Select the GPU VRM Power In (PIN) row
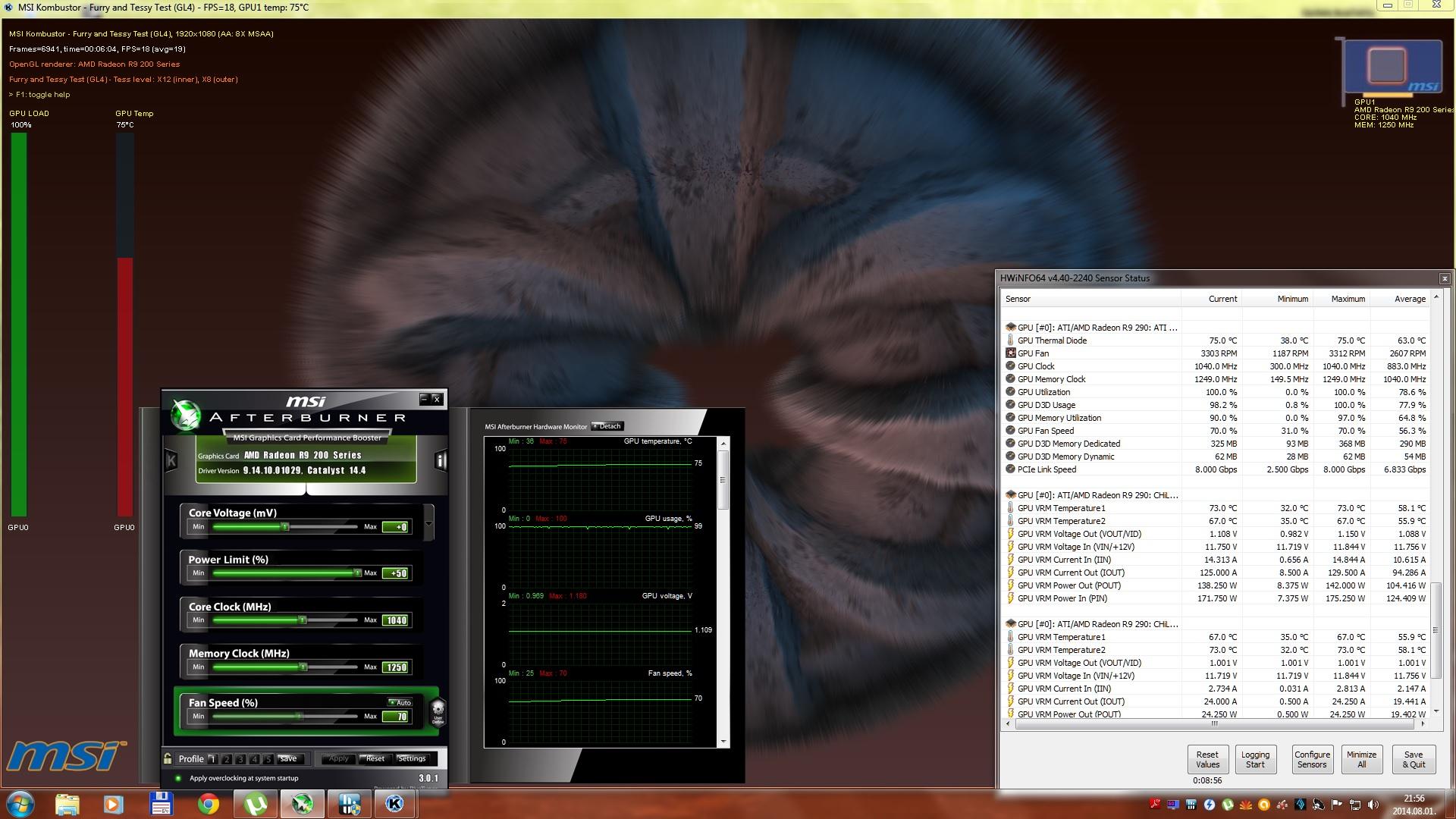Viewport: 1456px width, 819px height. point(1216,598)
